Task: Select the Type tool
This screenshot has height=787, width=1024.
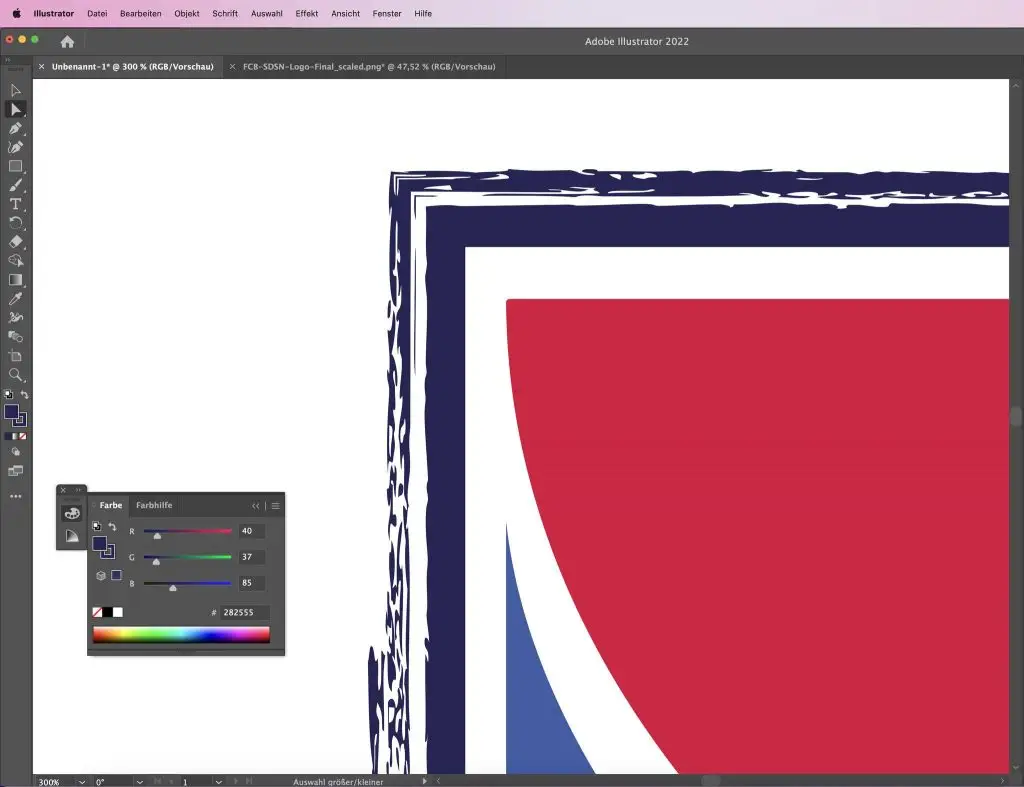Action: point(15,204)
